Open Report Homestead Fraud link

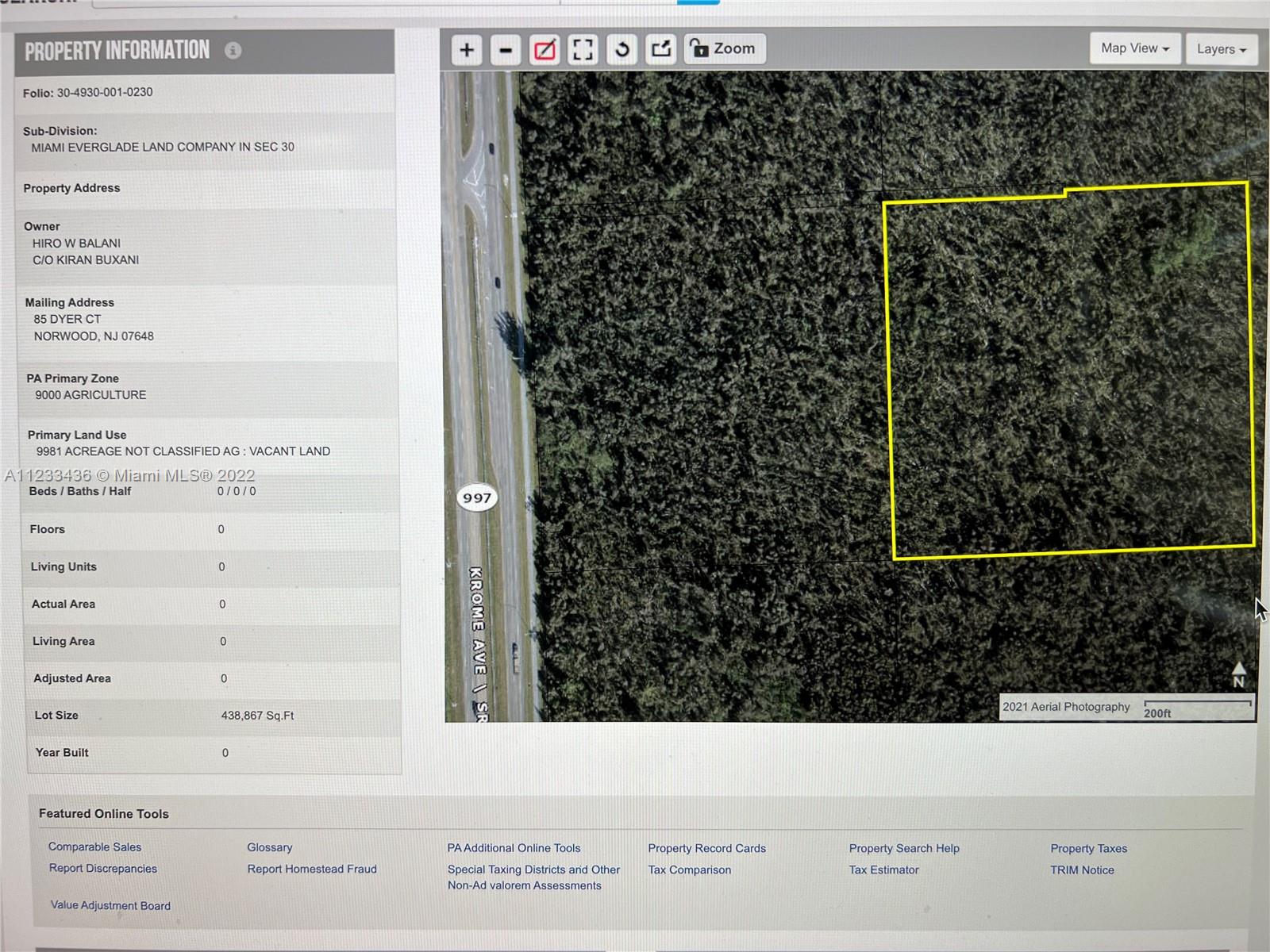pos(312,869)
